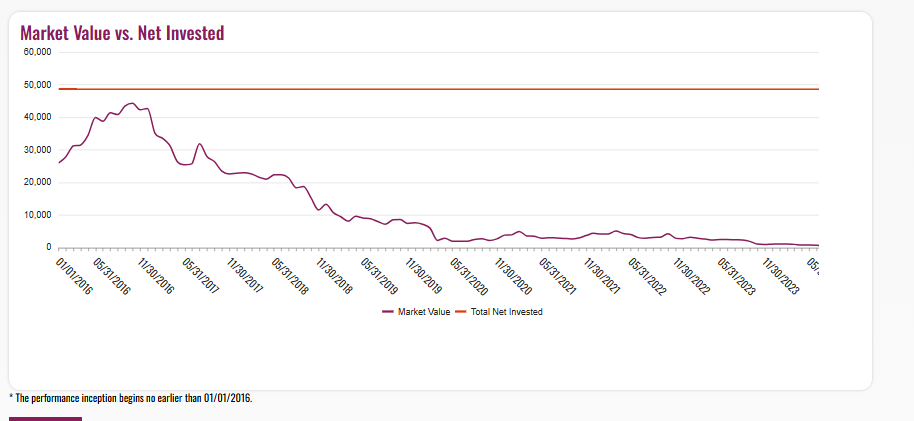Click the 30,000 y-axis label

(36, 150)
